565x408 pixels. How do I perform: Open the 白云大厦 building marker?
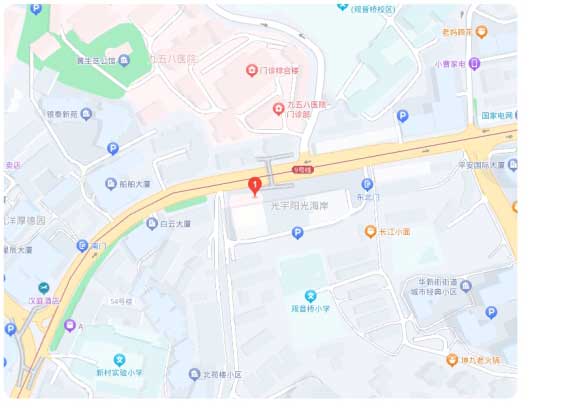tap(152, 224)
